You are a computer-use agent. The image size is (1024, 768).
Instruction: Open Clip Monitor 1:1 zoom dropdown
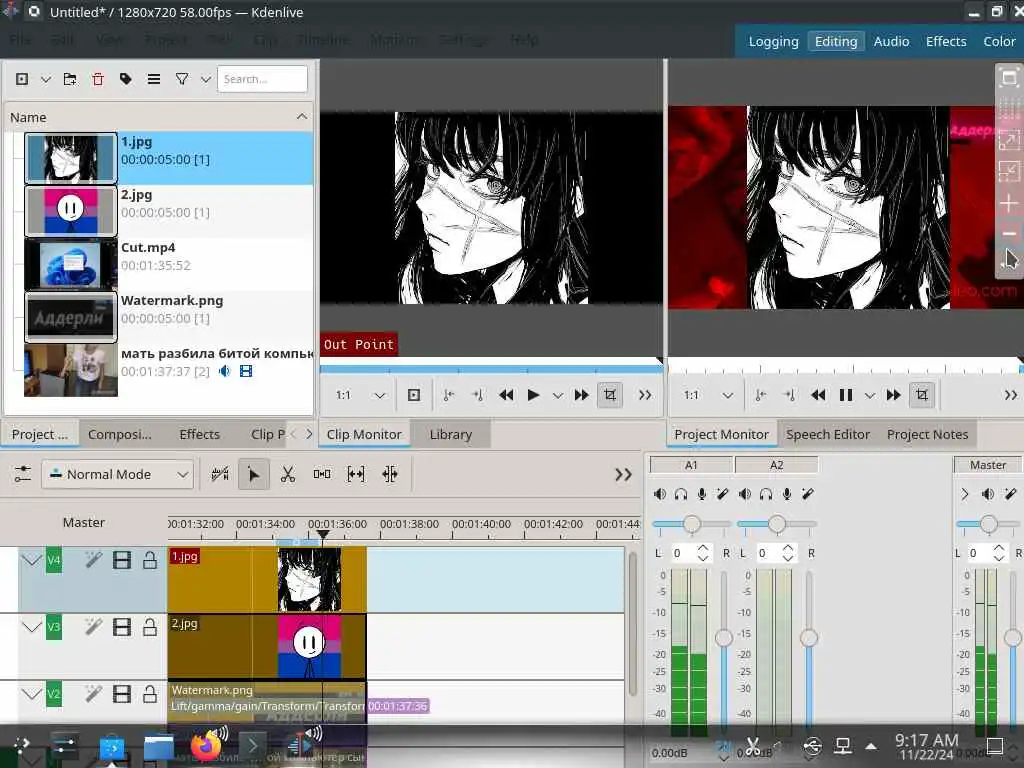click(x=361, y=395)
